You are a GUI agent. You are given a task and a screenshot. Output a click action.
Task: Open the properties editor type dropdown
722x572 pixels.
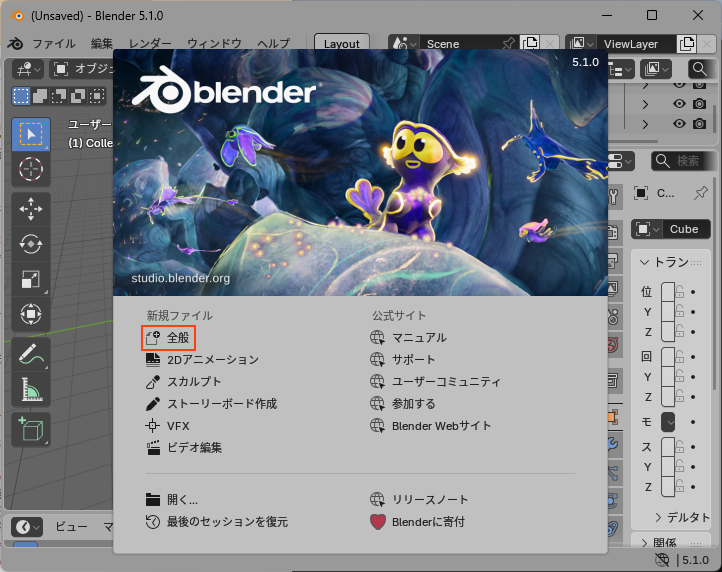pyautogui.click(x=621, y=162)
